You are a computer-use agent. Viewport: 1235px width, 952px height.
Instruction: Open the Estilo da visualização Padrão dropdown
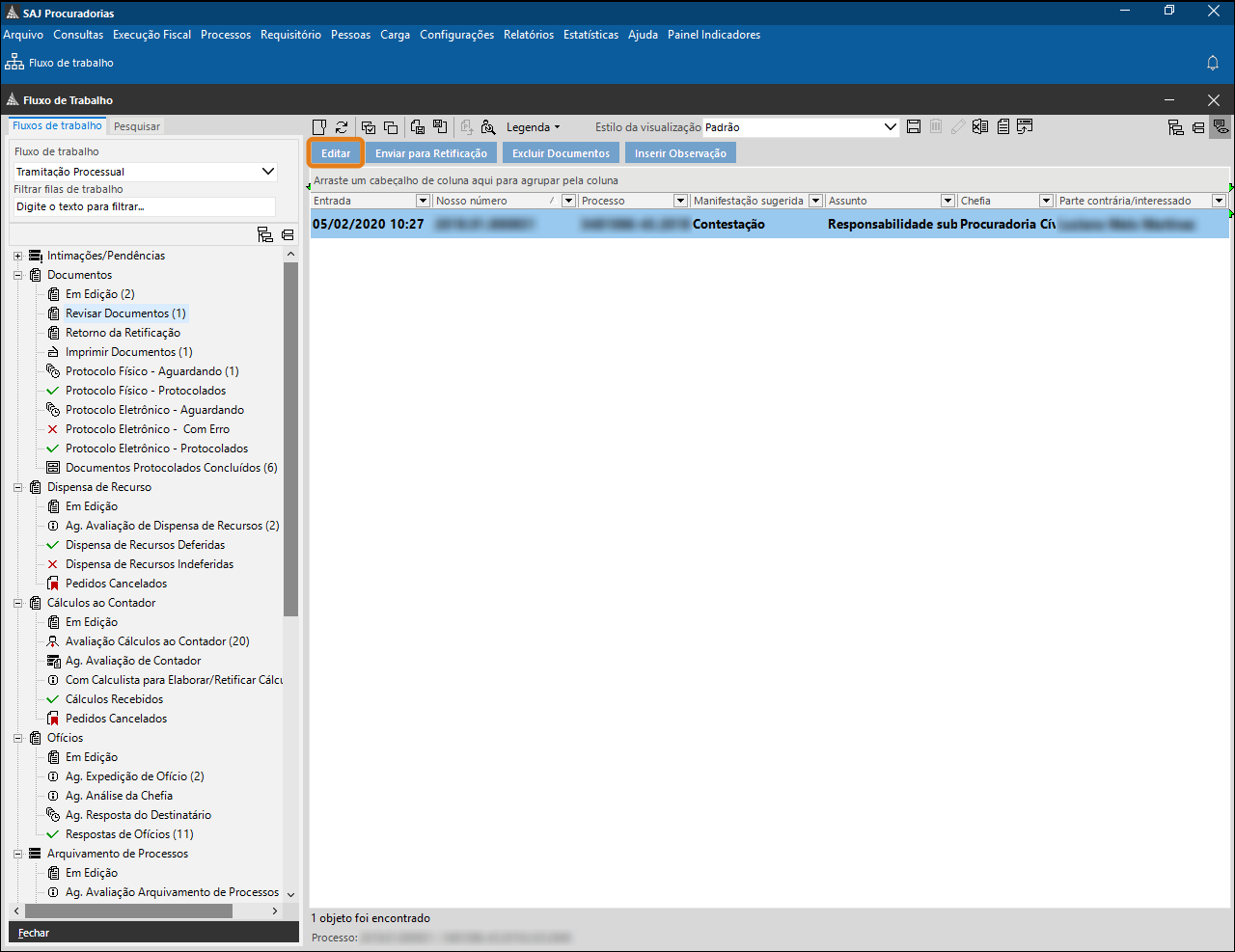coord(890,127)
